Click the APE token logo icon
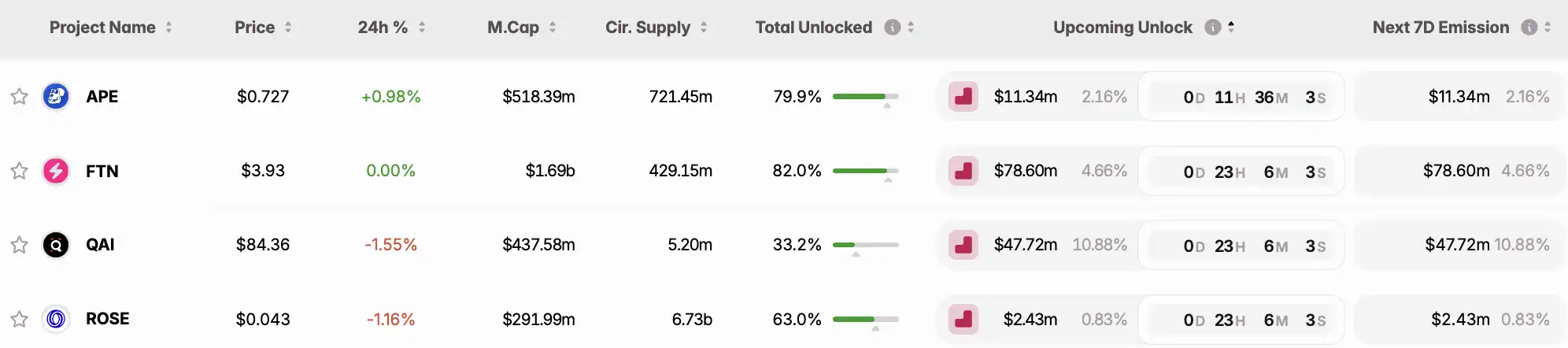The height and width of the screenshot is (348, 1568). pos(56,97)
